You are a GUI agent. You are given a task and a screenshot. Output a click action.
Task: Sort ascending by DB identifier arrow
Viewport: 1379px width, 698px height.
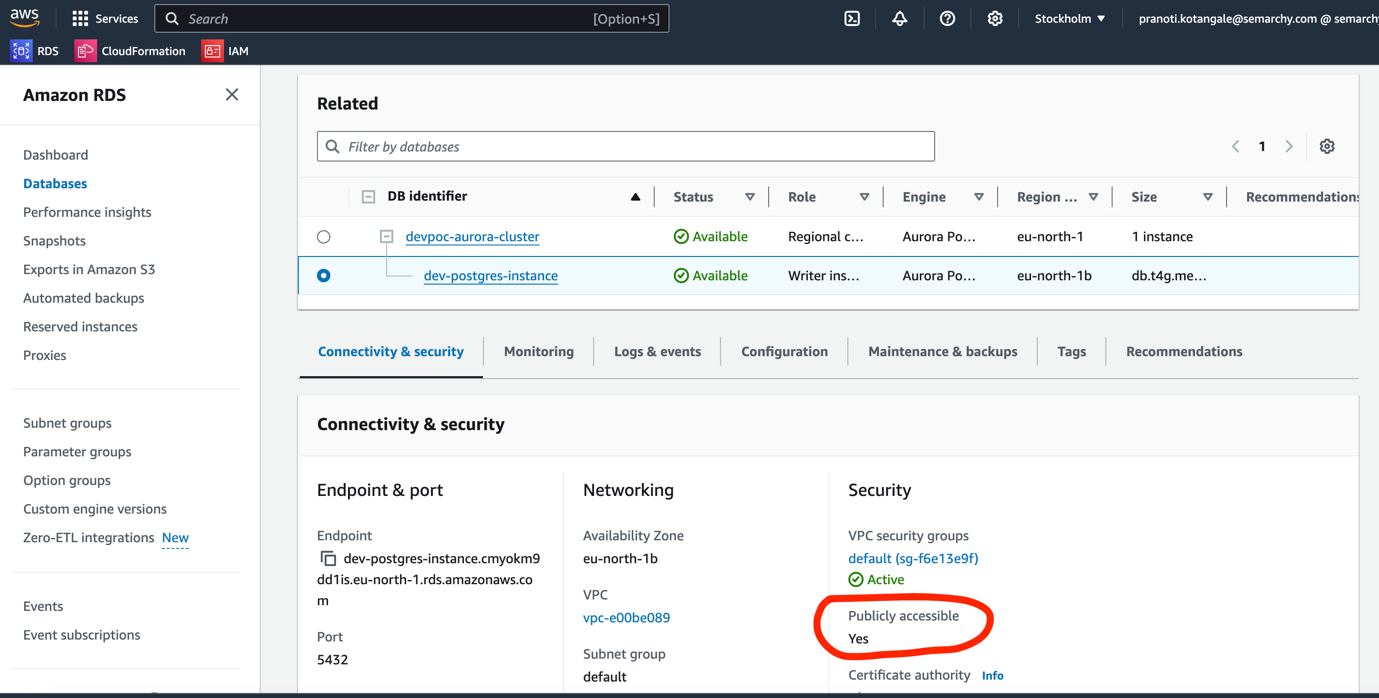[635, 197]
